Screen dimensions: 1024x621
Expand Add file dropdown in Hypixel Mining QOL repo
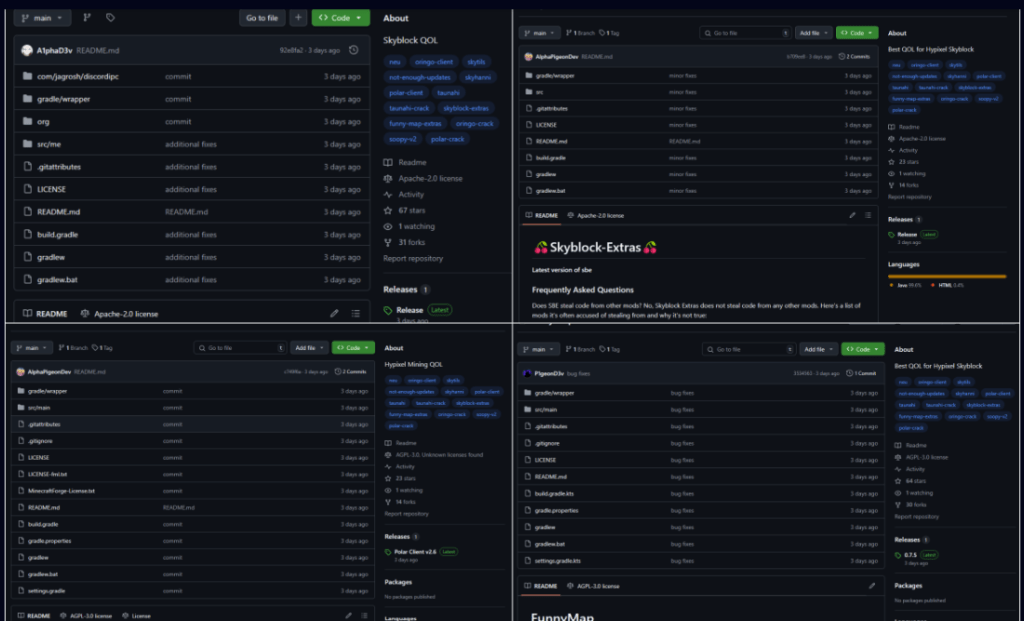310,348
